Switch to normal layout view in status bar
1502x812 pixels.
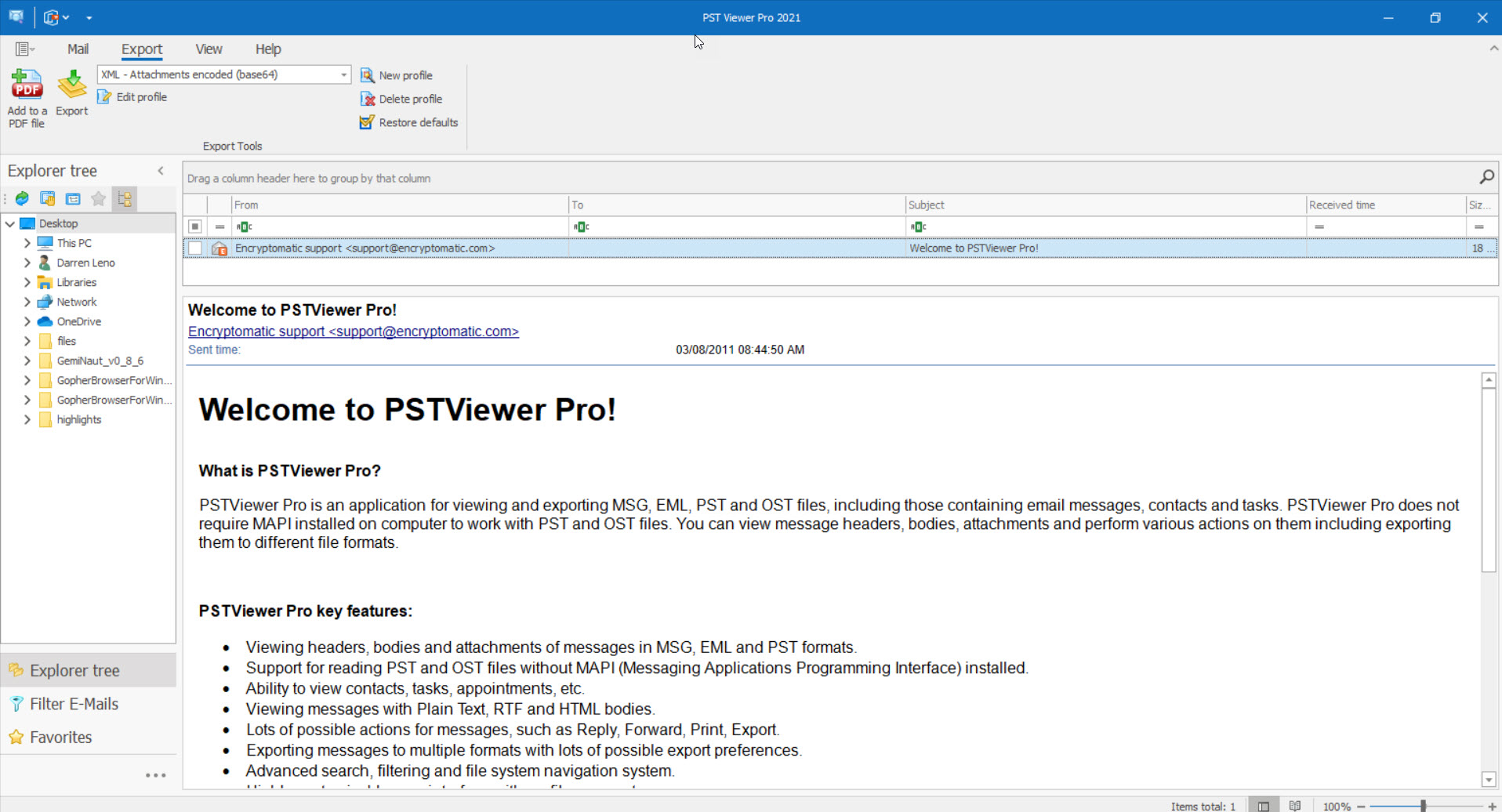tap(1264, 806)
